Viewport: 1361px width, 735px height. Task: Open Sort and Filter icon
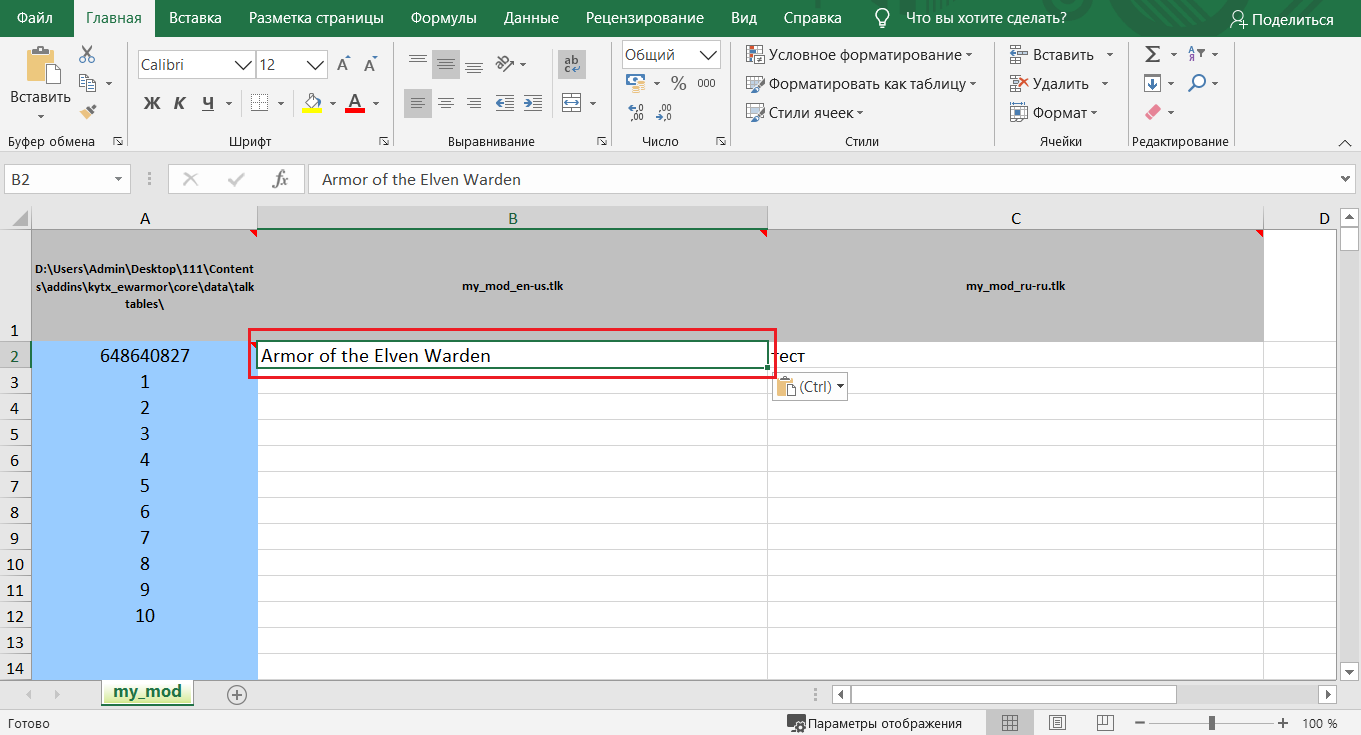pyautogui.click(x=1196, y=54)
